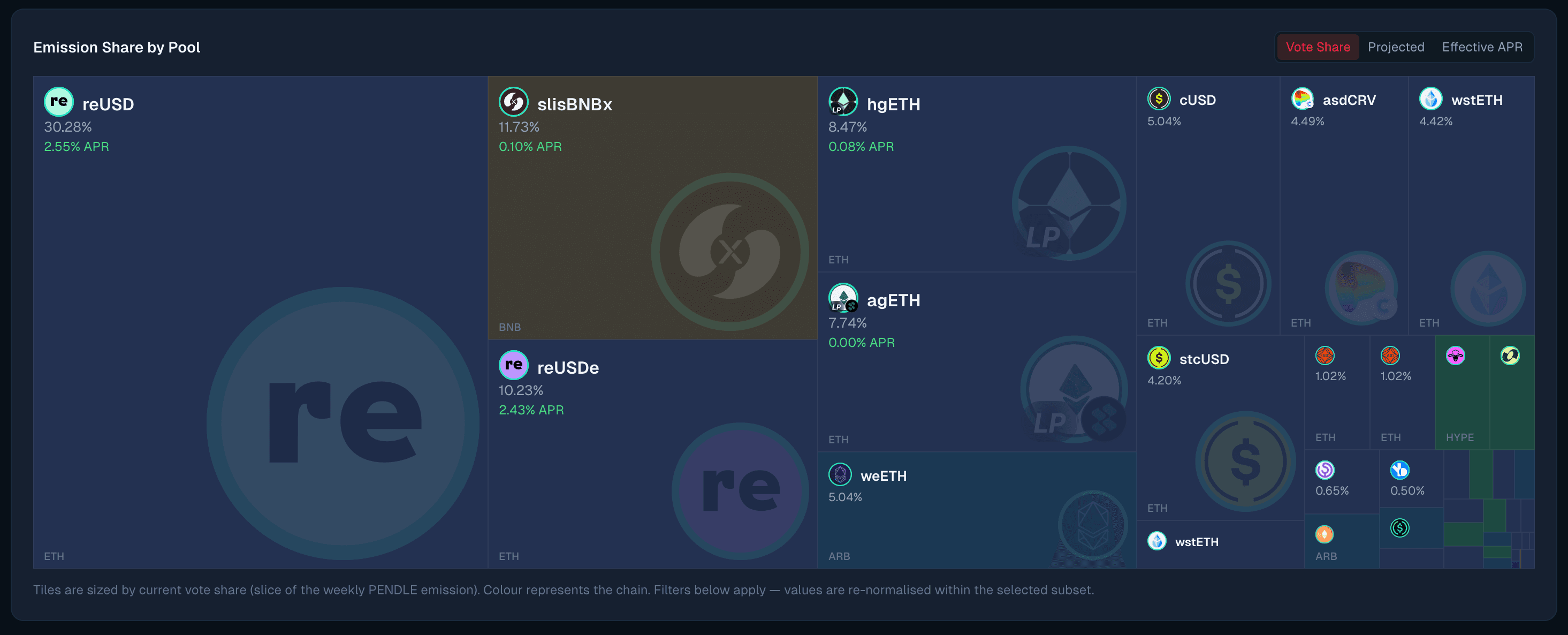Click the wstETH icon below stcUSD tile
This screenshot has width=1568, height=635.
(1157, 541)
